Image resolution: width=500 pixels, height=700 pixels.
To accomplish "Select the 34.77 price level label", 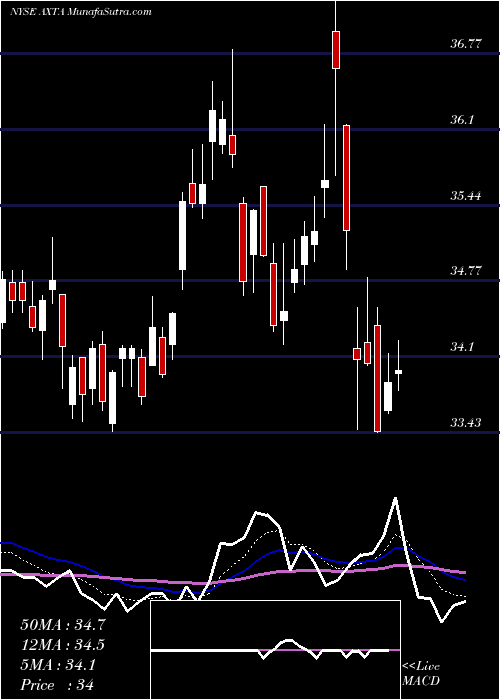I will [x=466, y=271].
